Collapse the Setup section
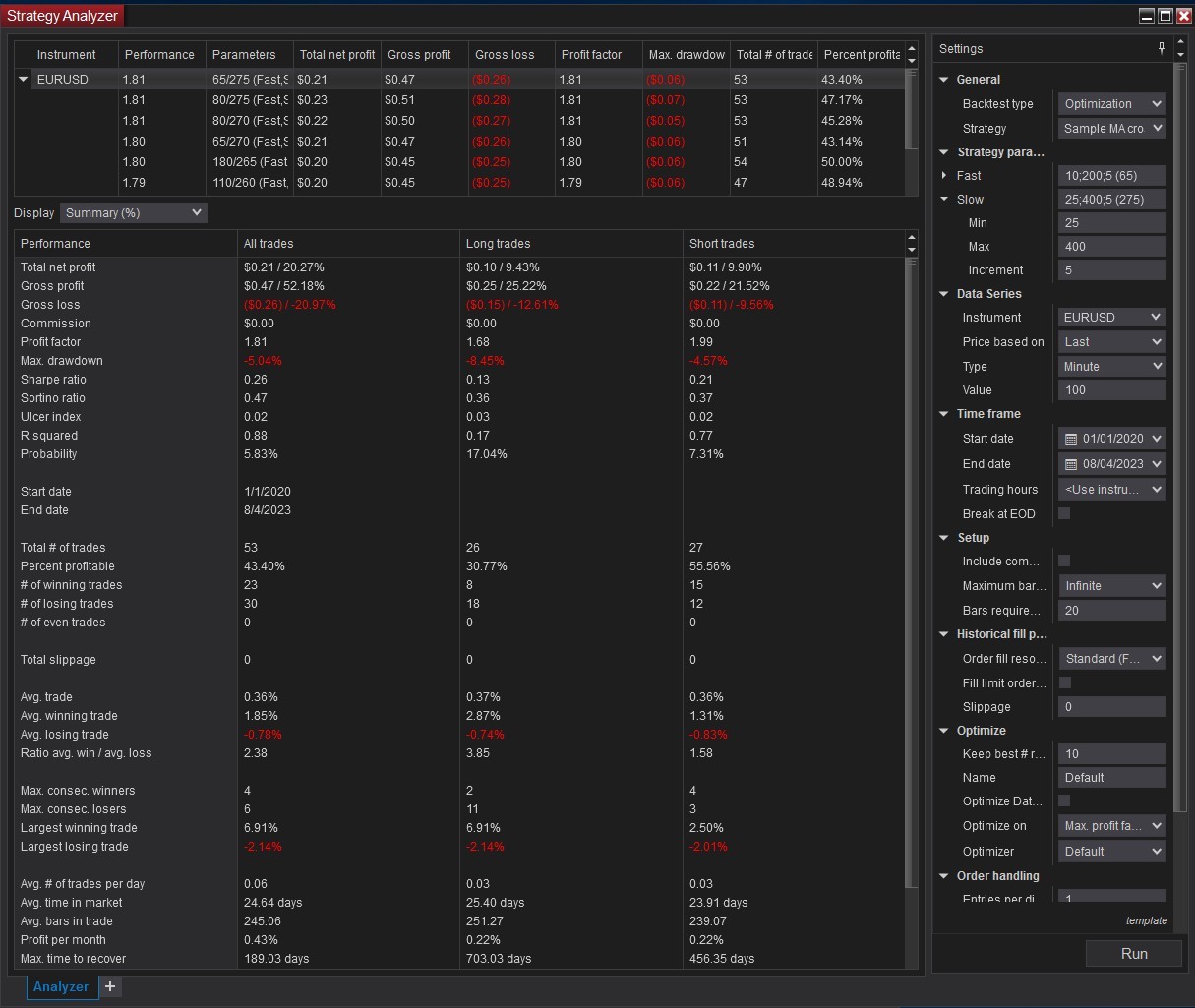The width and height of the screenshot is (1195, 1008). coord(944,538)
